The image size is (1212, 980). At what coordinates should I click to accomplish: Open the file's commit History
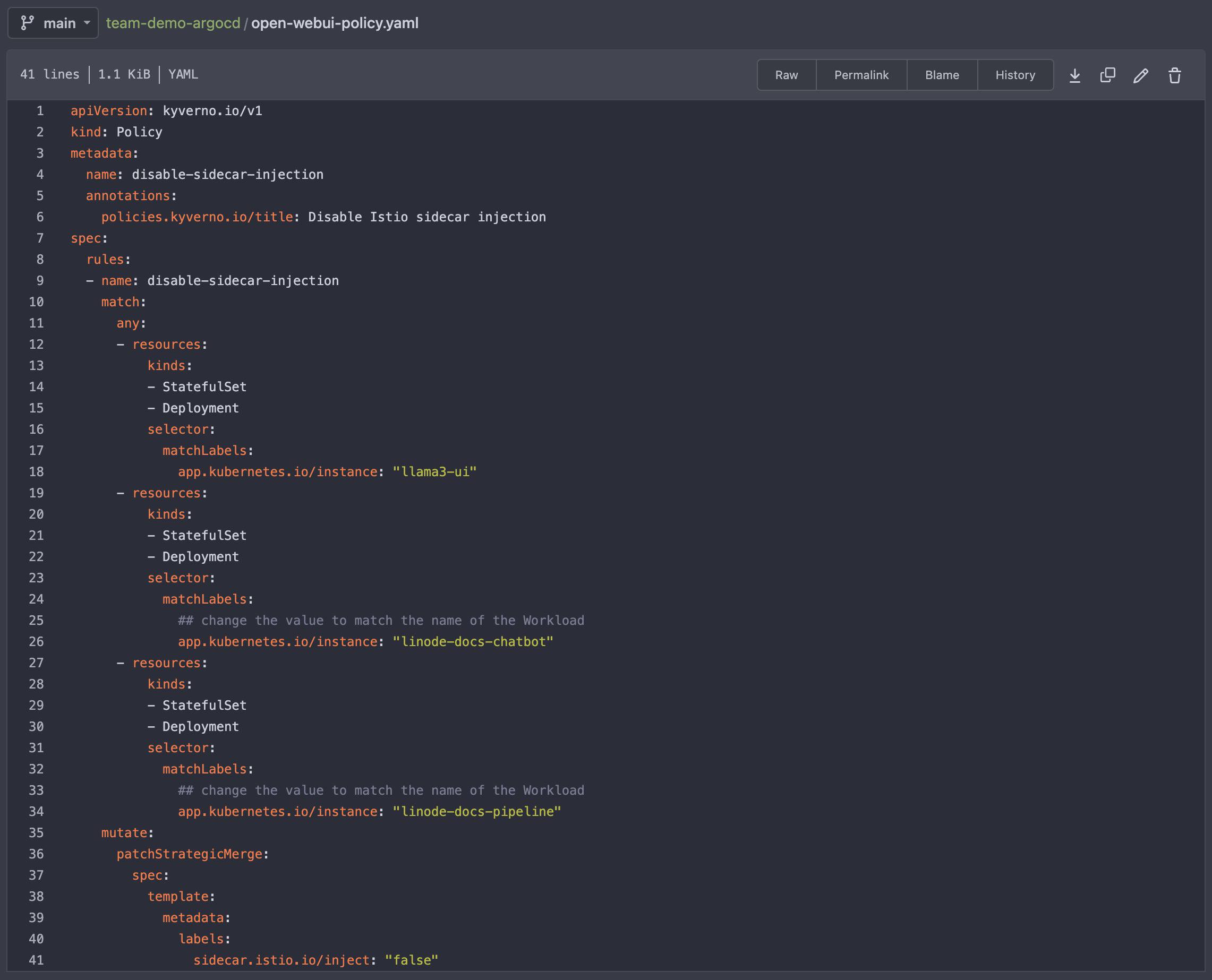(1015, 74)
